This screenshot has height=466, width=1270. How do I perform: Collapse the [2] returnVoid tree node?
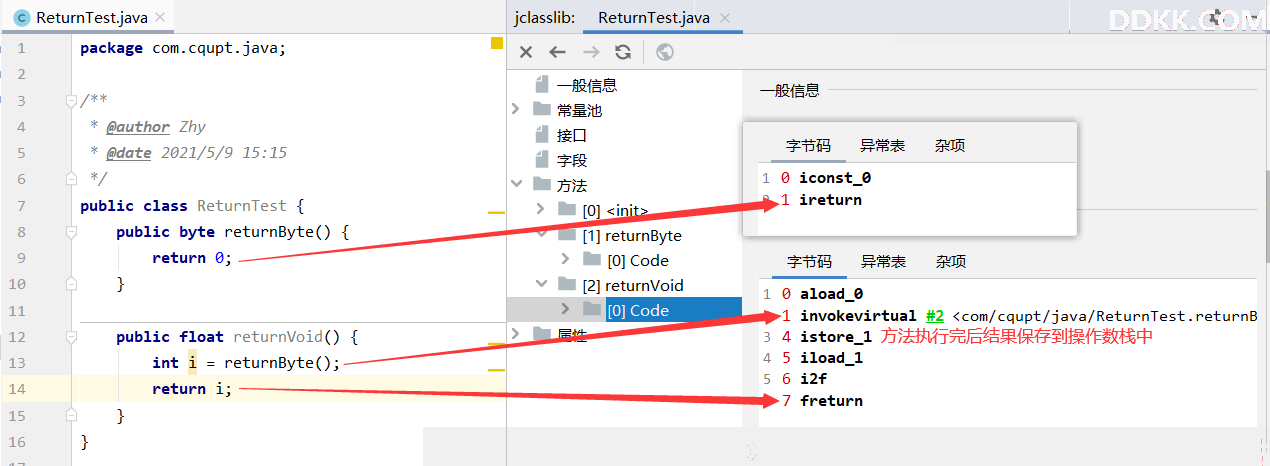point(541,284)
